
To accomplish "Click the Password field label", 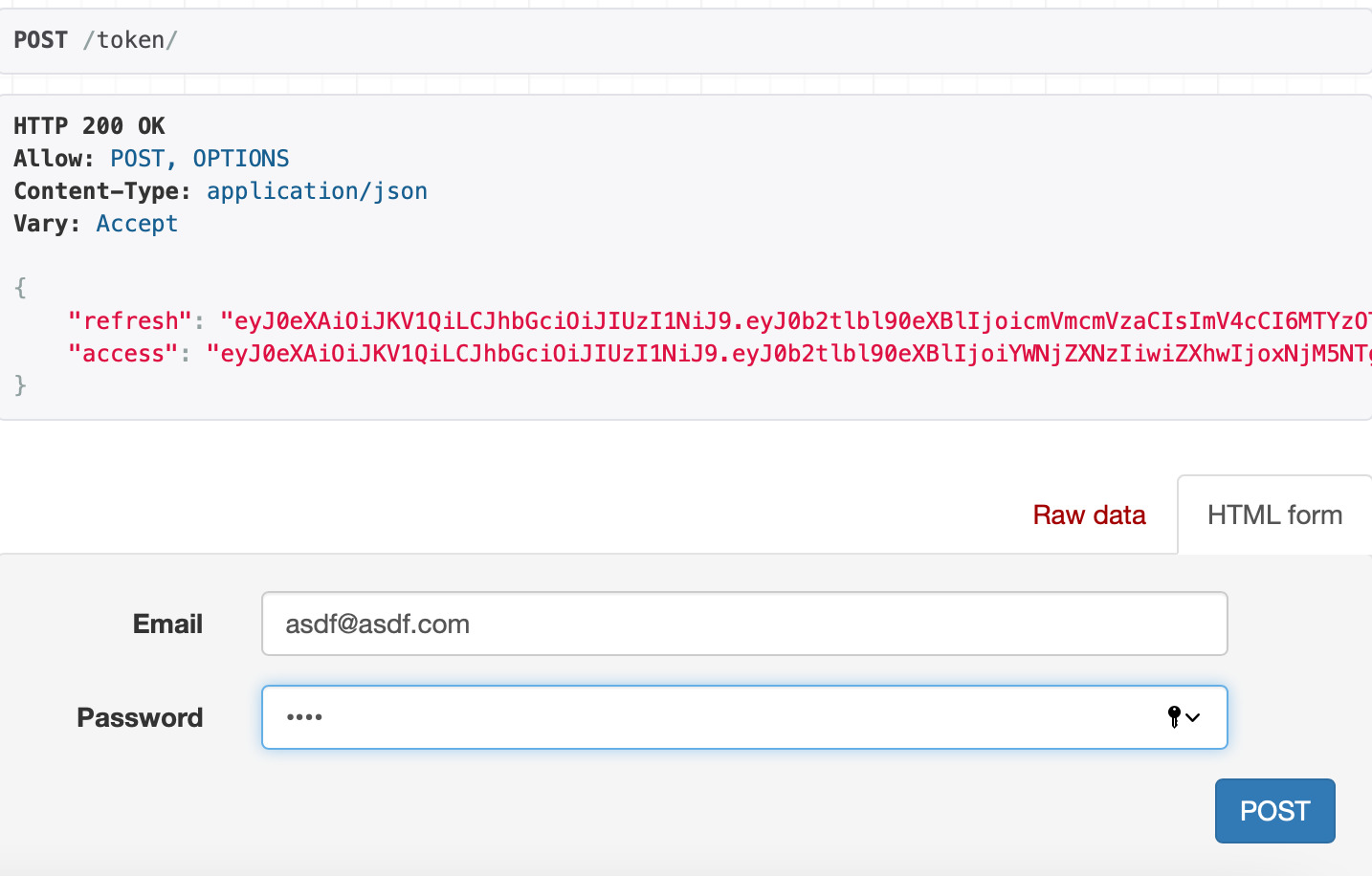I will point(140,717).
